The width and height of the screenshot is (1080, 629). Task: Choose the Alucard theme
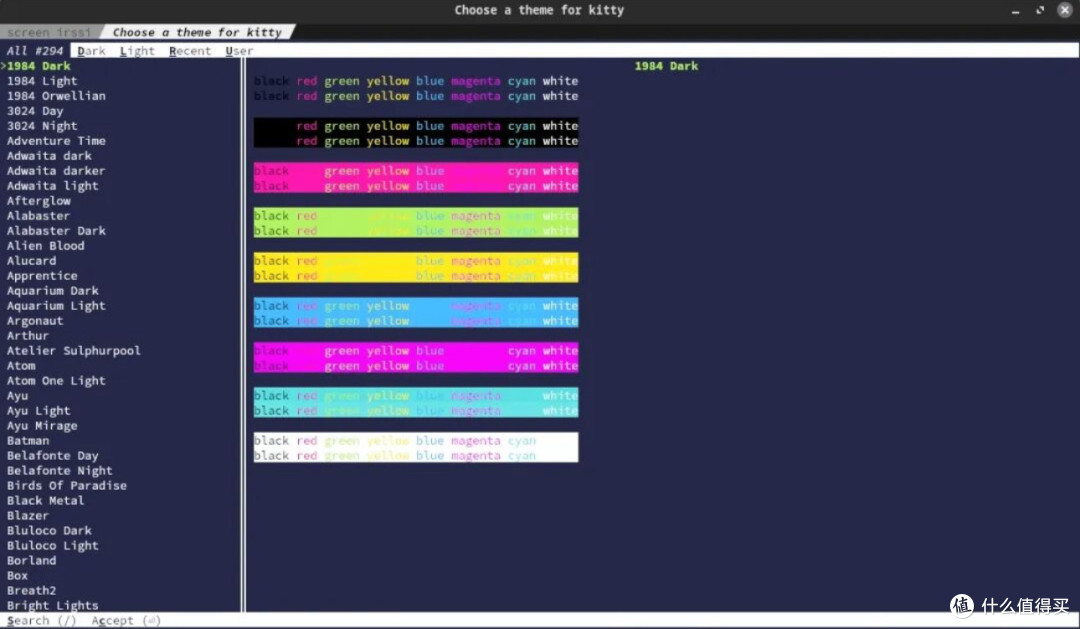click(x=32, y=260)
